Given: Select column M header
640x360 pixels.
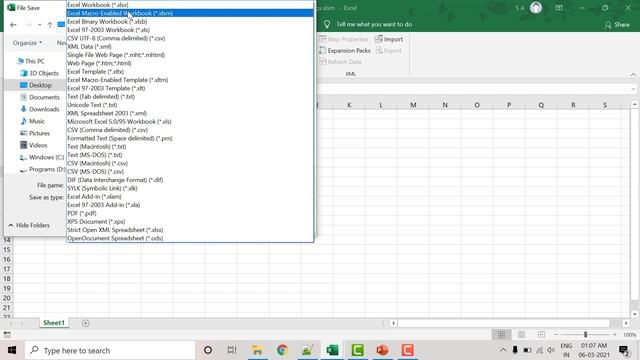Looking at the screenshot, I should (x=413, y=105).
